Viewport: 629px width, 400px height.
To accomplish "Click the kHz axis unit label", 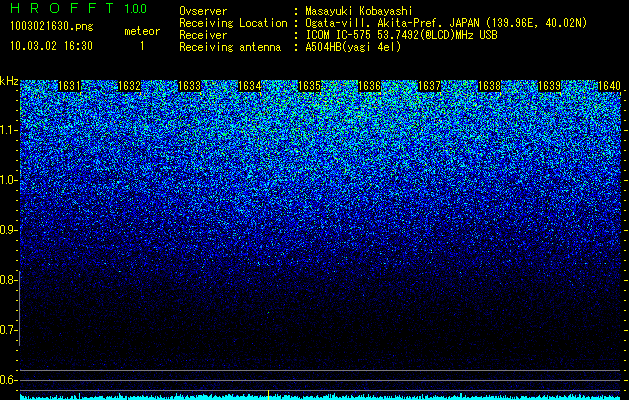I will click(x=9, y=81).
